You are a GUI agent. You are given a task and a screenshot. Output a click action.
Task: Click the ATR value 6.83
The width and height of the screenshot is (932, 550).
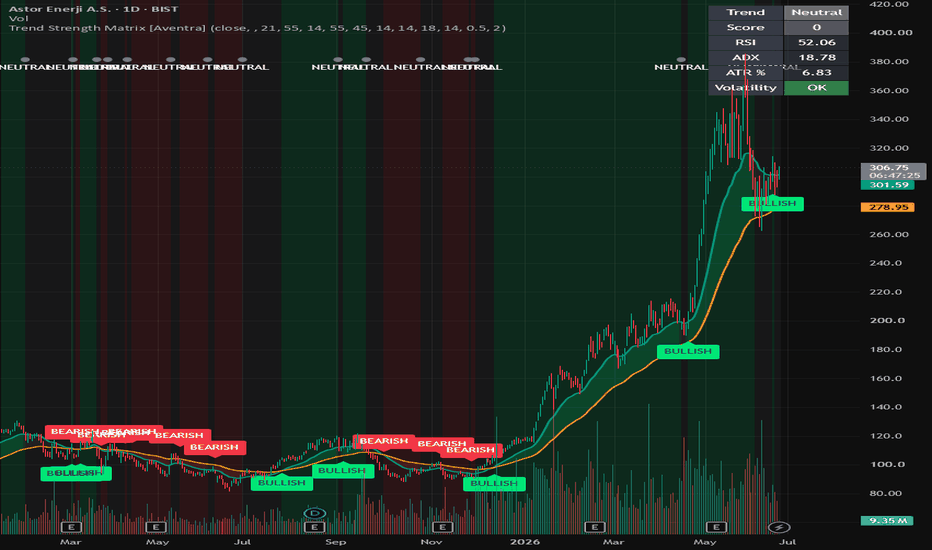coord(816,73)
